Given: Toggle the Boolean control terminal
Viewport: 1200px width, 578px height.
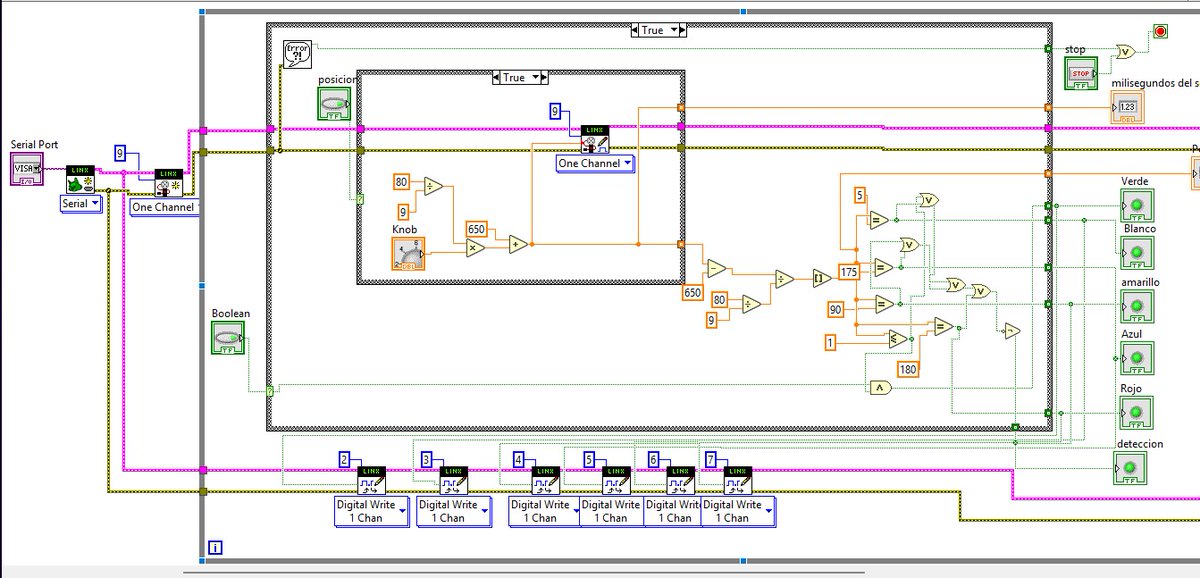Looking at the screenshot, I should pos(228,337).
